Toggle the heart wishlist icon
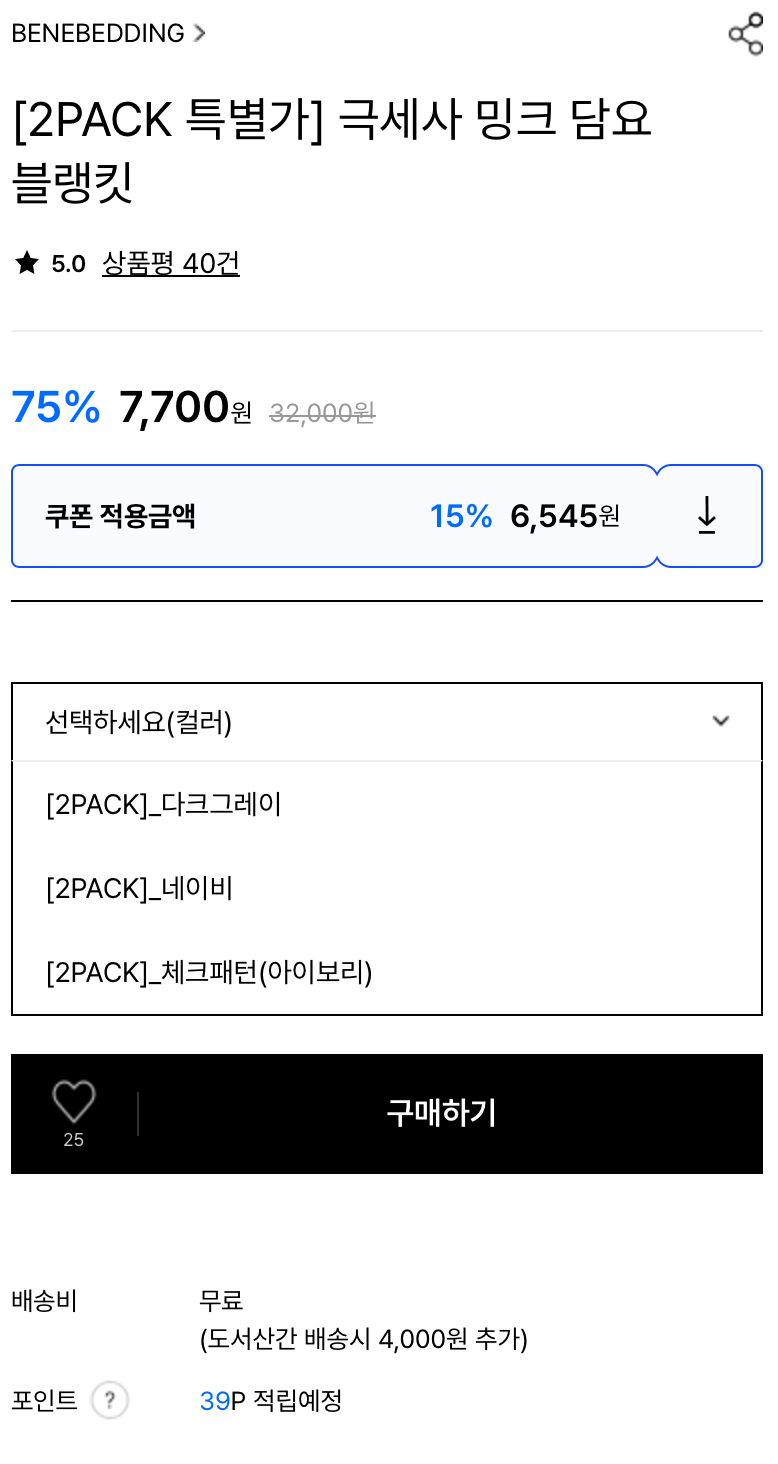778x1464 pixels. pos(74,1103)
